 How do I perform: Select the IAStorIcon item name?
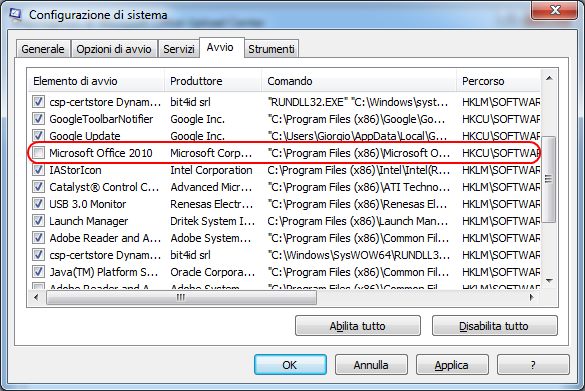(x=75, y=170)
